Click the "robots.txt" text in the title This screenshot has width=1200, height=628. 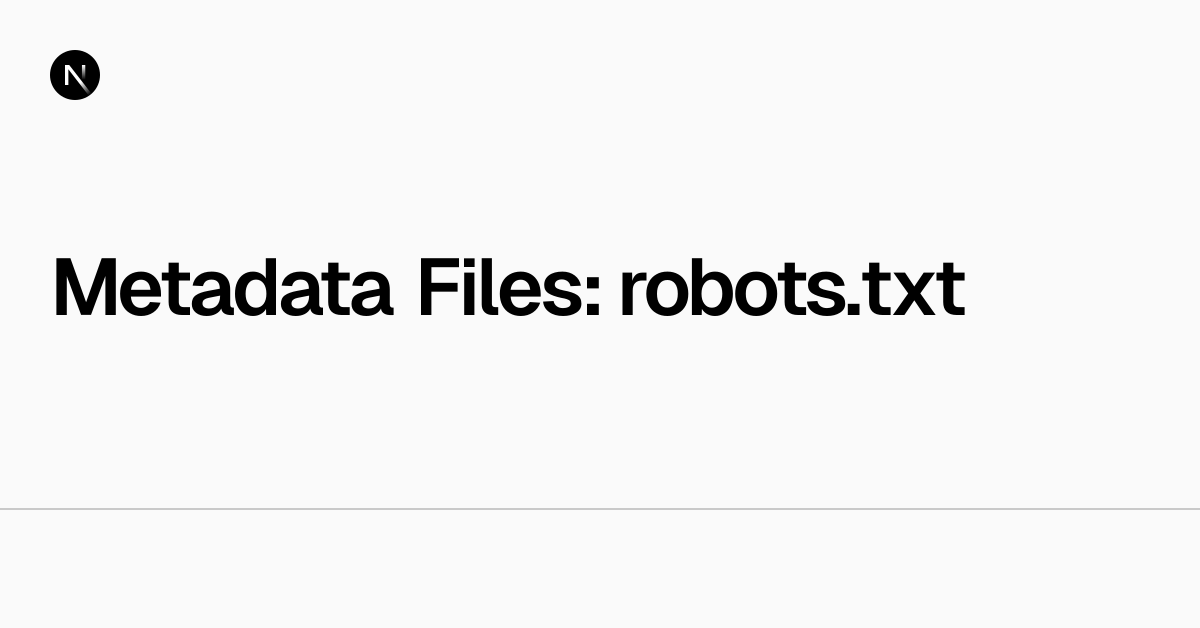click(791, 290)
